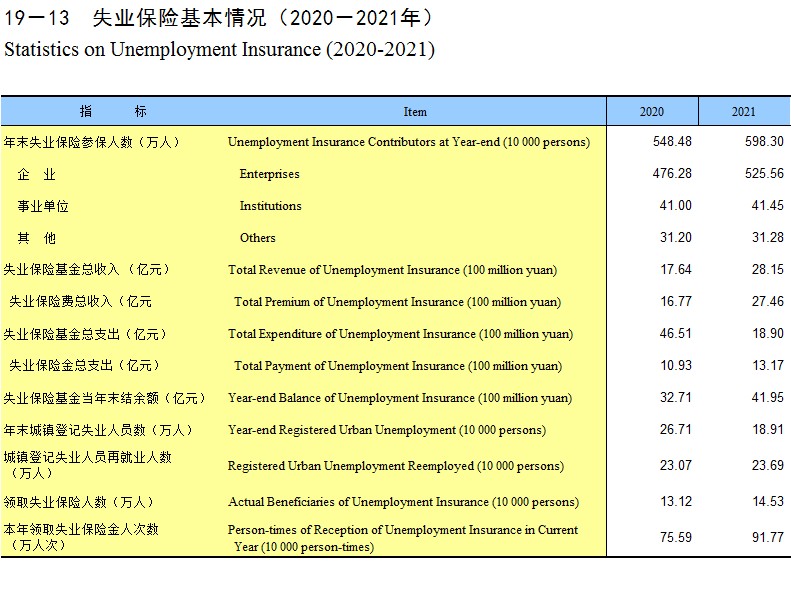
Task: Click Actual Beneficiaries of Unemployment Insurance label
Action: point(404,502)
